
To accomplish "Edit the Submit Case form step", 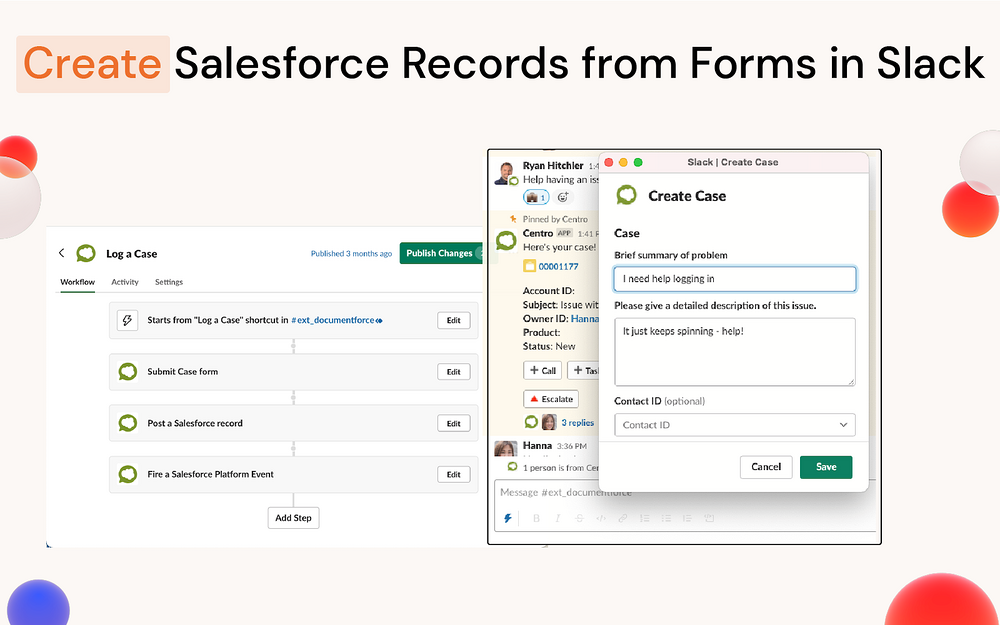I will click(453, 372).
